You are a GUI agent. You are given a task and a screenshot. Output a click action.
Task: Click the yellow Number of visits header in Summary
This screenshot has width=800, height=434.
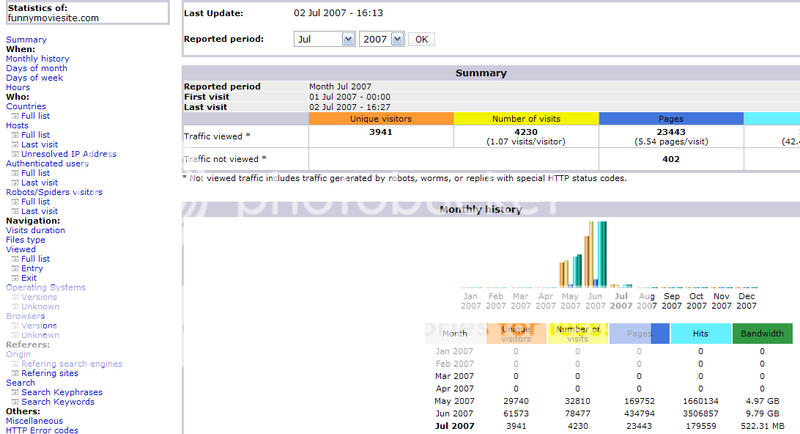526,119
